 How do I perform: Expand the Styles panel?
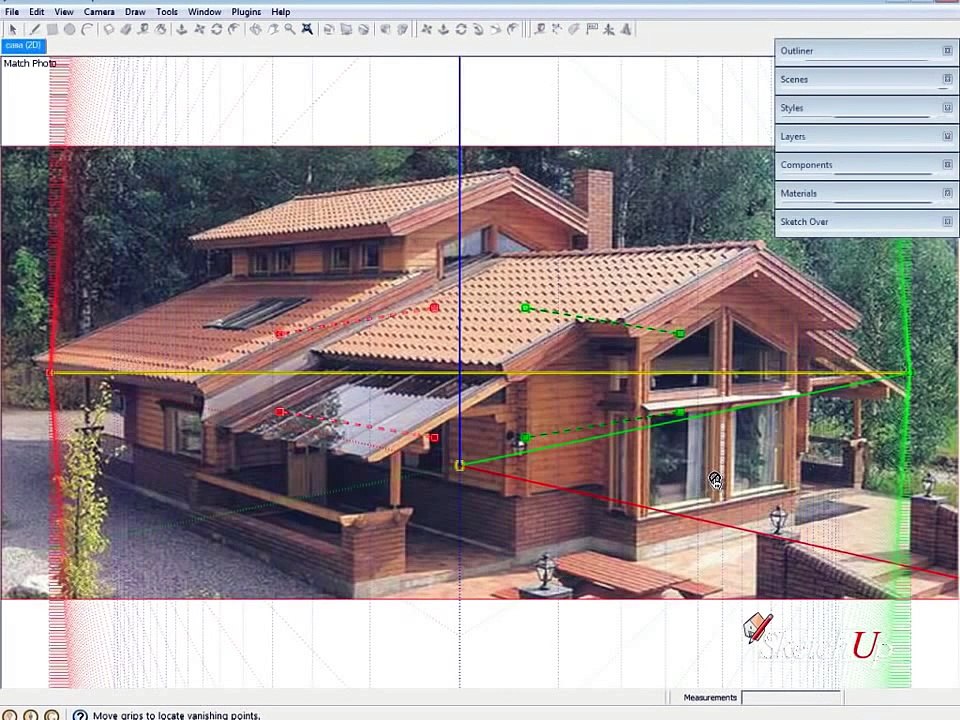(x=866, y=108)
